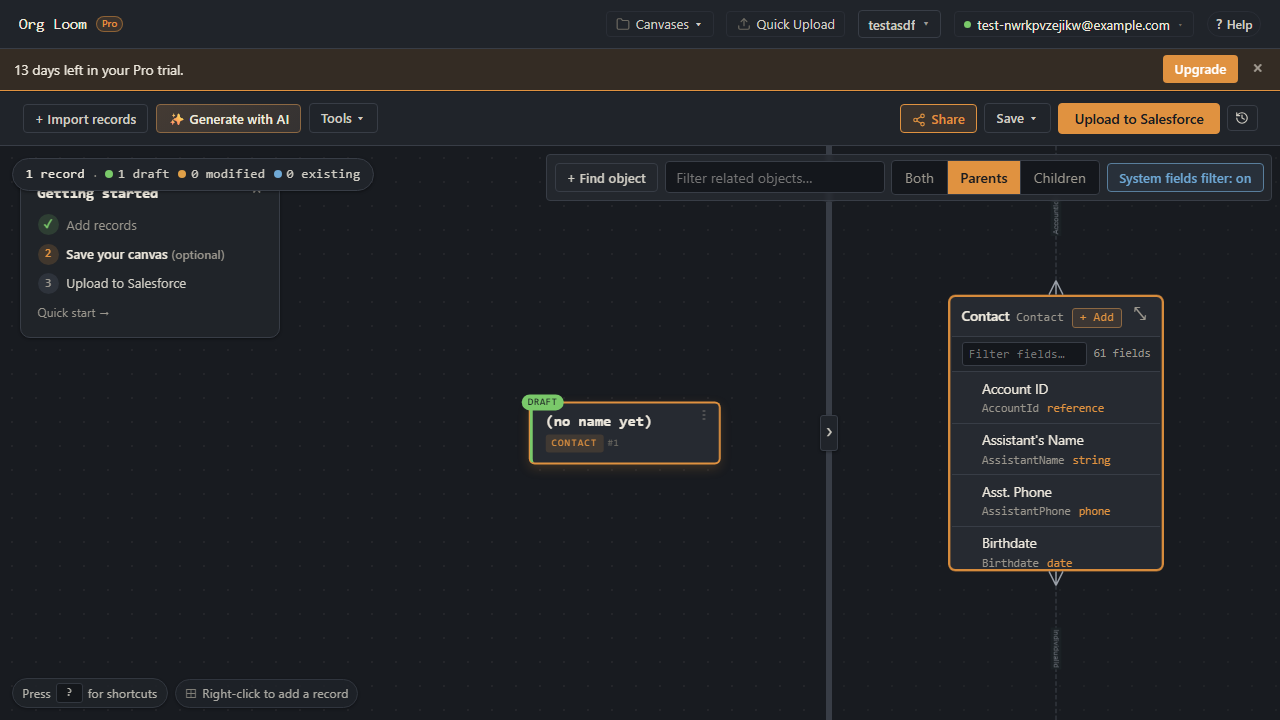
Task: Click the DRAFT badge on record card
Action: tap(542, 402)
